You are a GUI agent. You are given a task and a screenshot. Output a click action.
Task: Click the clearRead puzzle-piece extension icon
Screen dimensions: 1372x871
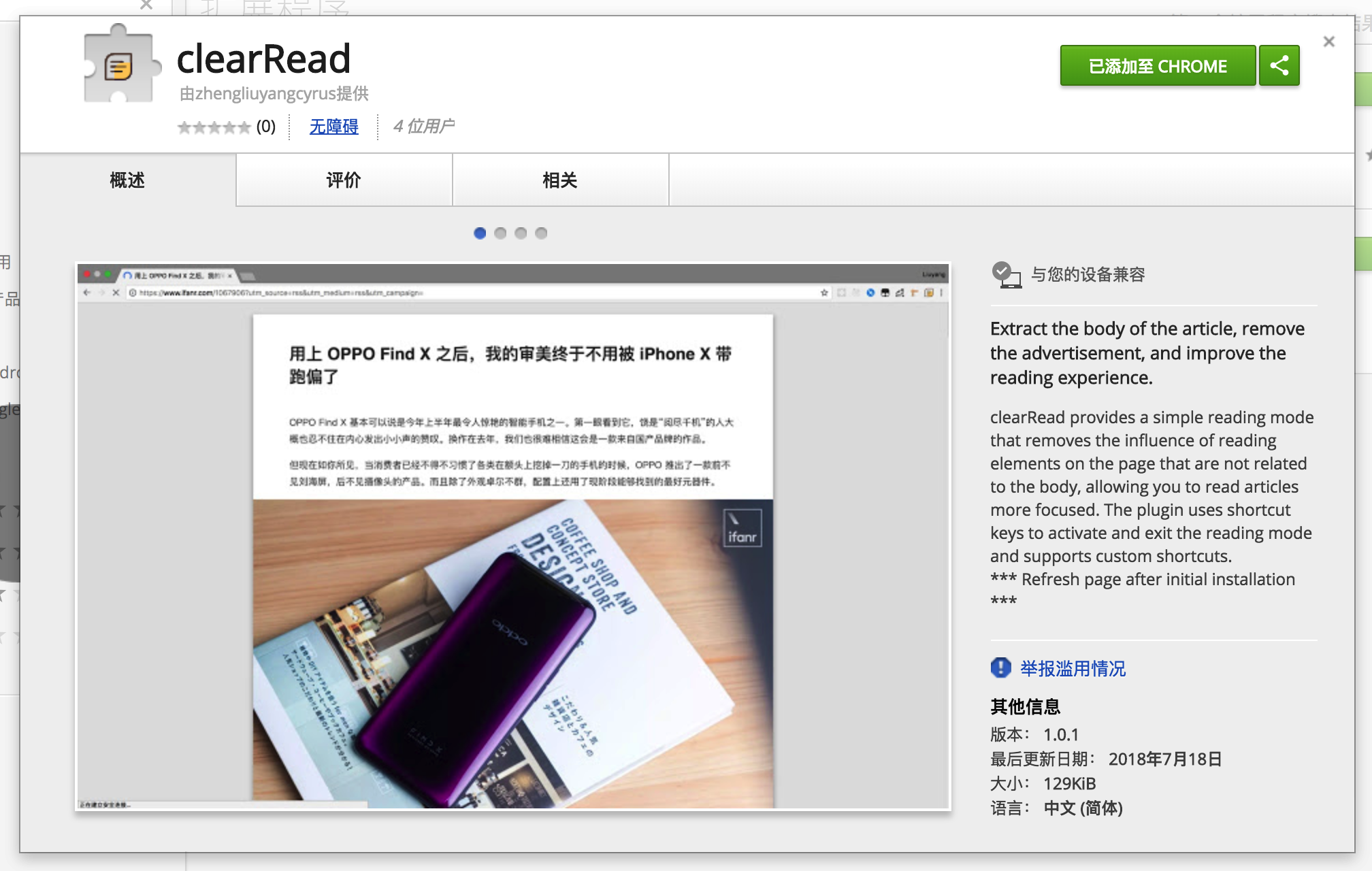[120, 65]
